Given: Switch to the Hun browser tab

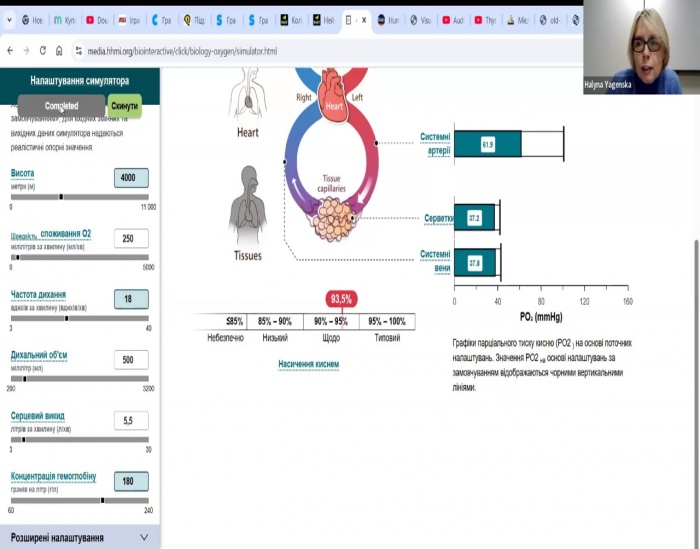Looking at the screenshot, I should (388, 20).
